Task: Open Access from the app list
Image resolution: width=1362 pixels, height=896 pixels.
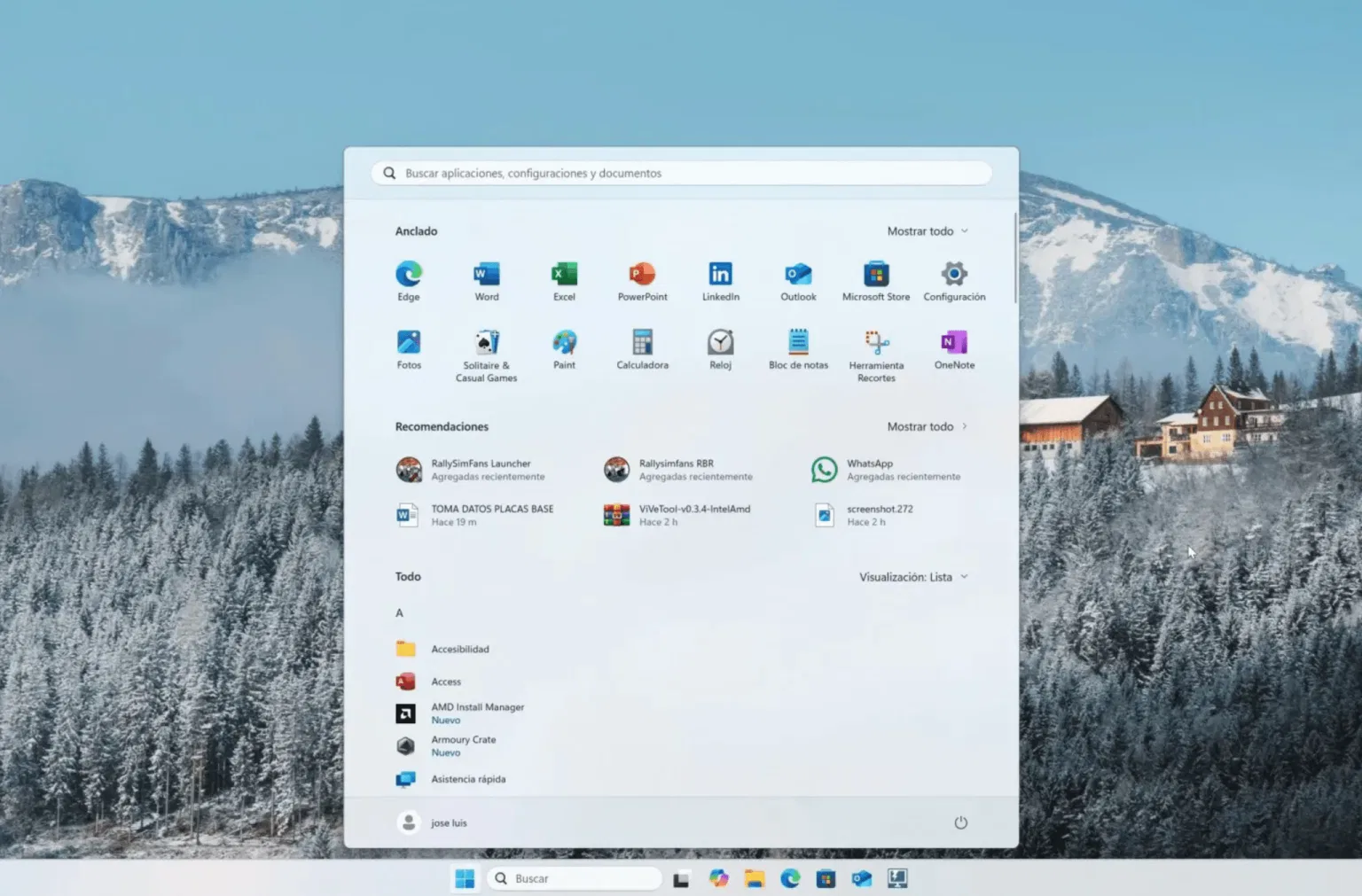Action: [429, 682]
